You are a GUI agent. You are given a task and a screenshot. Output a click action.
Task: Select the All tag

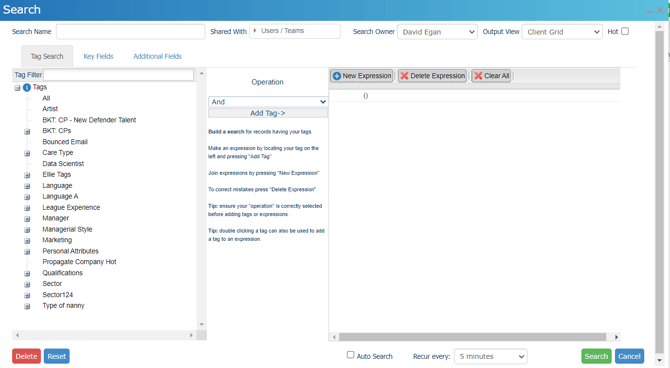coord(46,98)
